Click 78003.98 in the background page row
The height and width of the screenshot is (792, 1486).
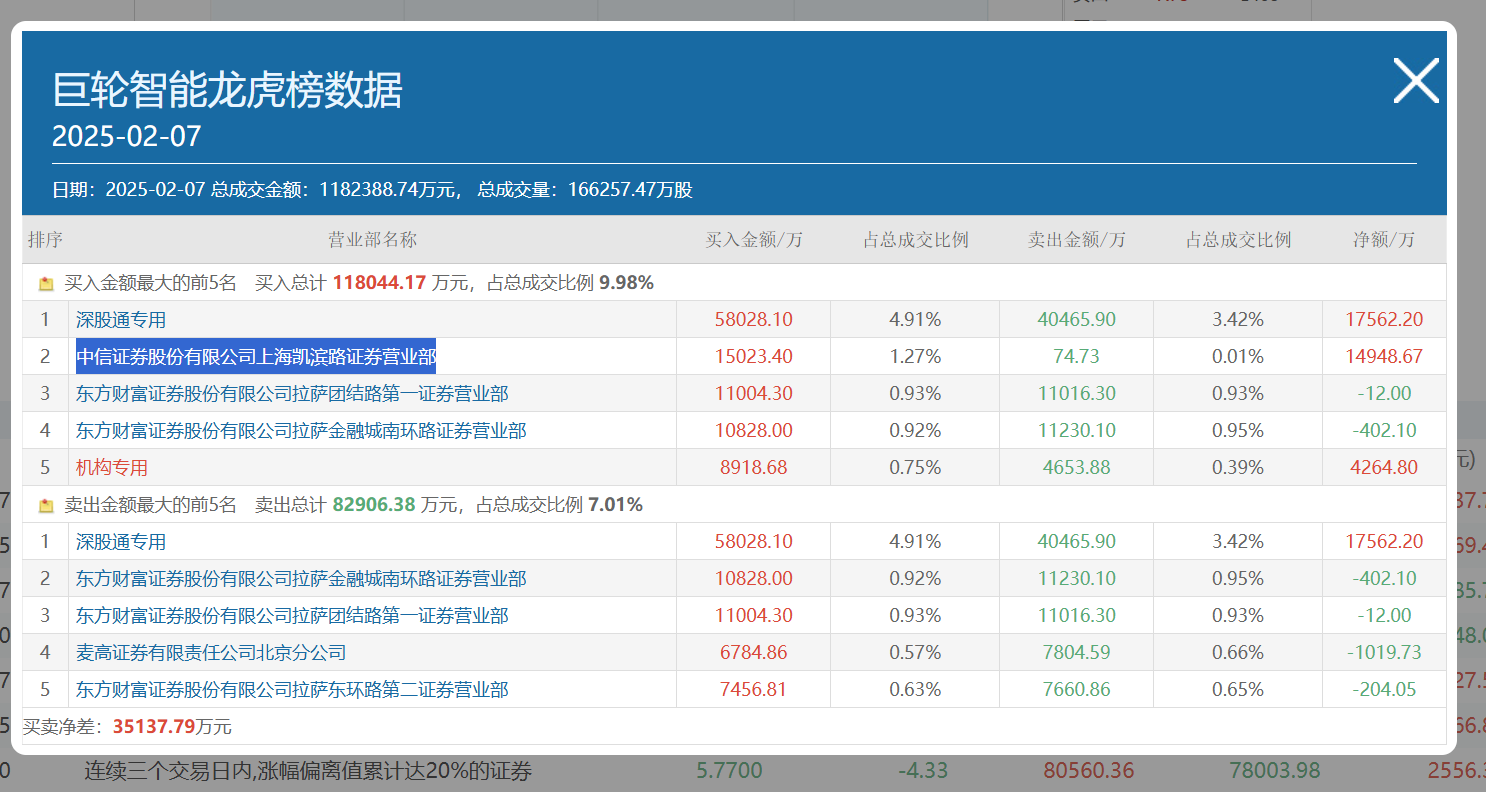tap(1274, 771)
